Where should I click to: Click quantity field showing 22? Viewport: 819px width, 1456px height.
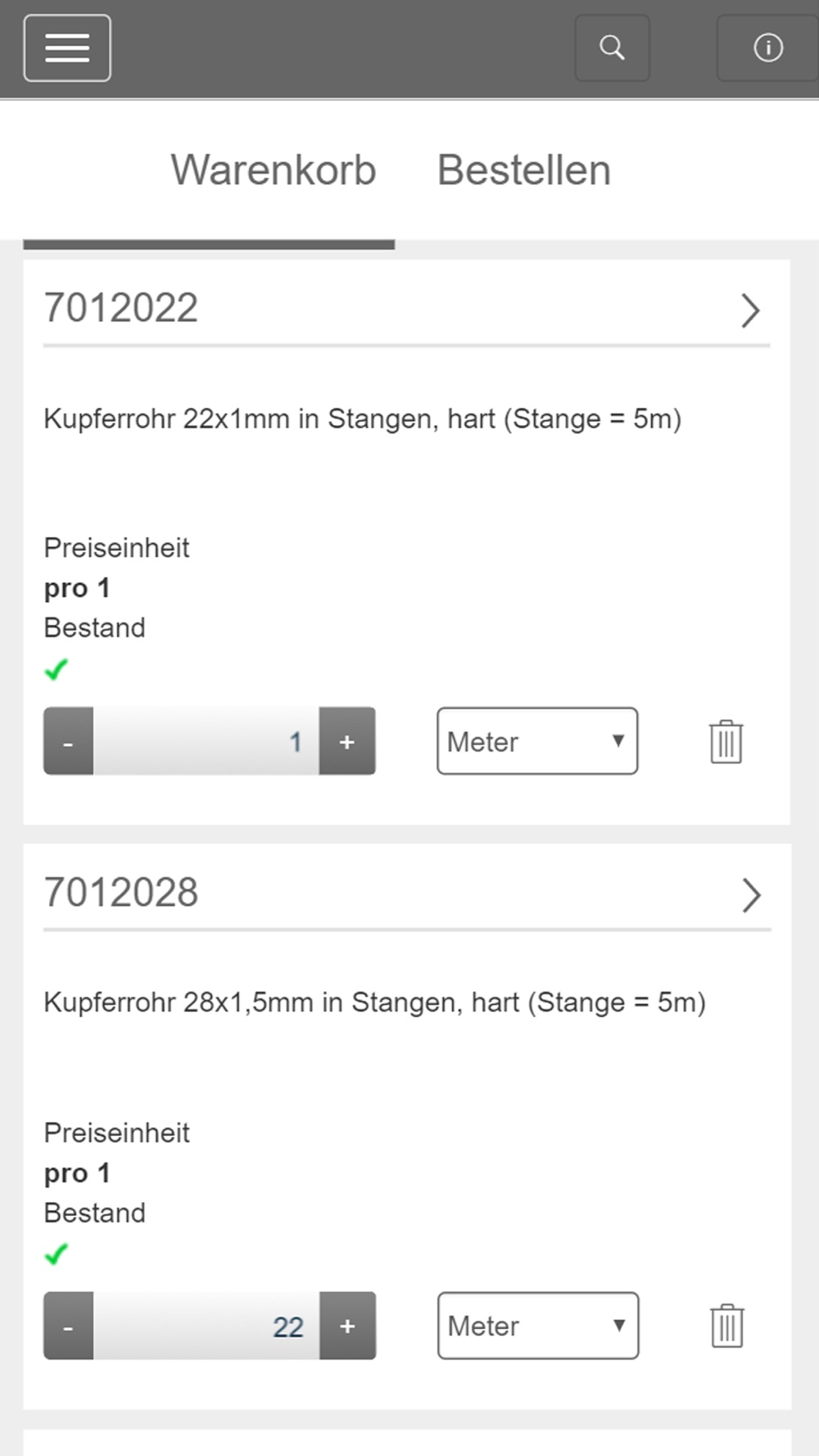[x=206, y=1326]
